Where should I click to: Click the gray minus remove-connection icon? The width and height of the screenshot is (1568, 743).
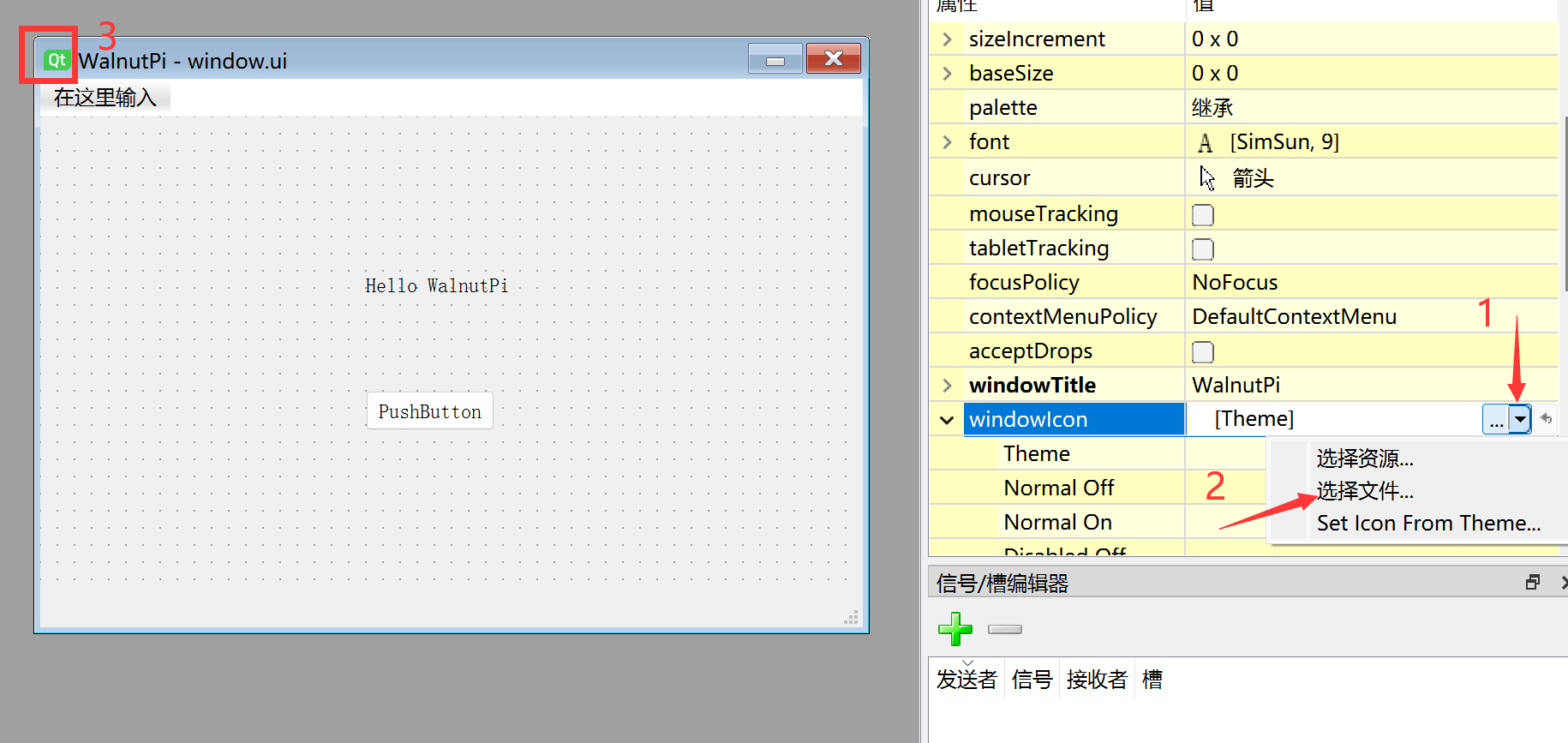(x=1004, y=629)
